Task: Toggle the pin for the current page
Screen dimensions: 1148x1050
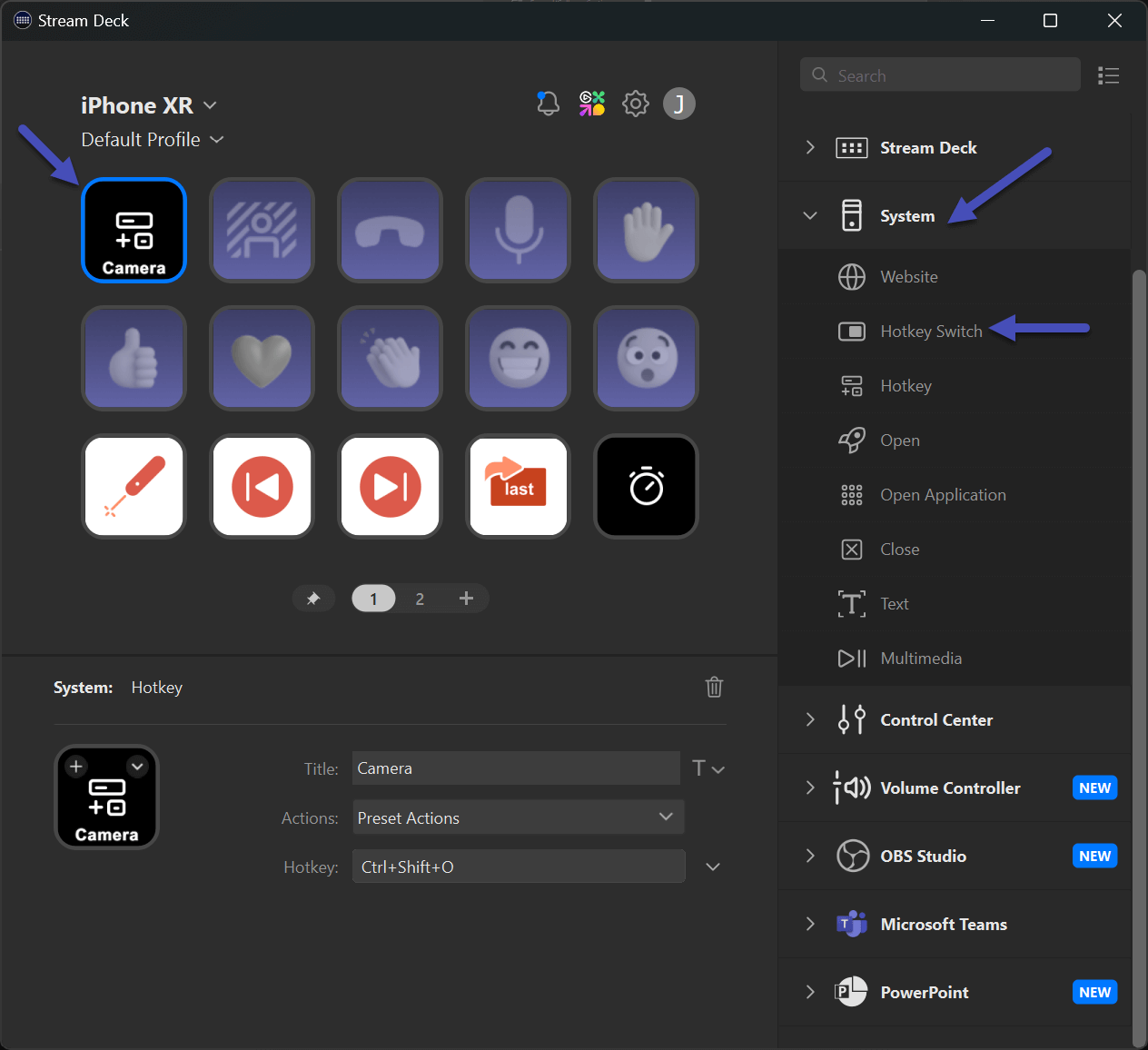Action: 313,598
